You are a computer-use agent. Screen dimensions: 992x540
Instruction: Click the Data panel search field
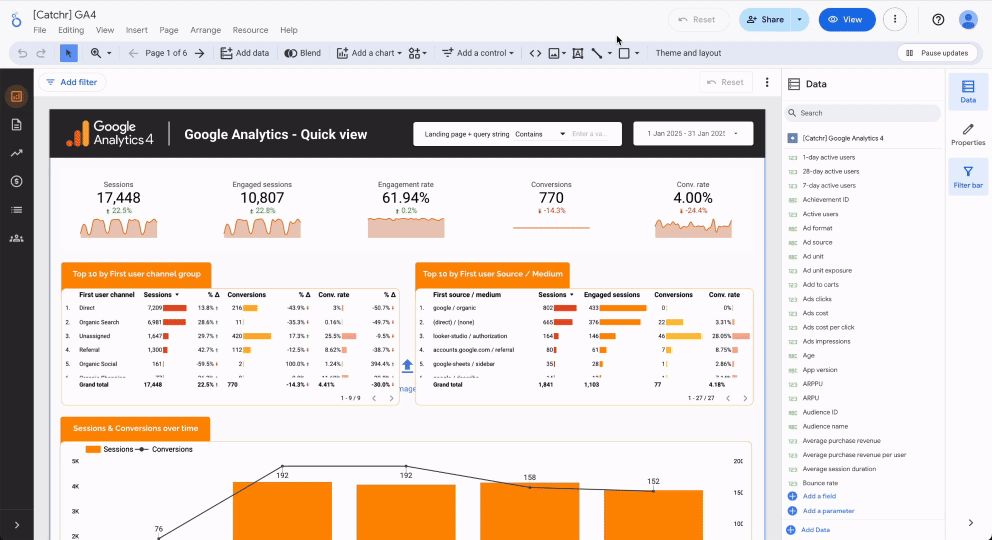tap(863, 113)
